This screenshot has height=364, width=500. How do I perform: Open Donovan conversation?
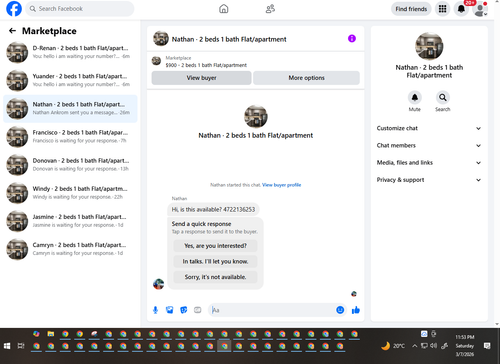click(x=70, y=165)
